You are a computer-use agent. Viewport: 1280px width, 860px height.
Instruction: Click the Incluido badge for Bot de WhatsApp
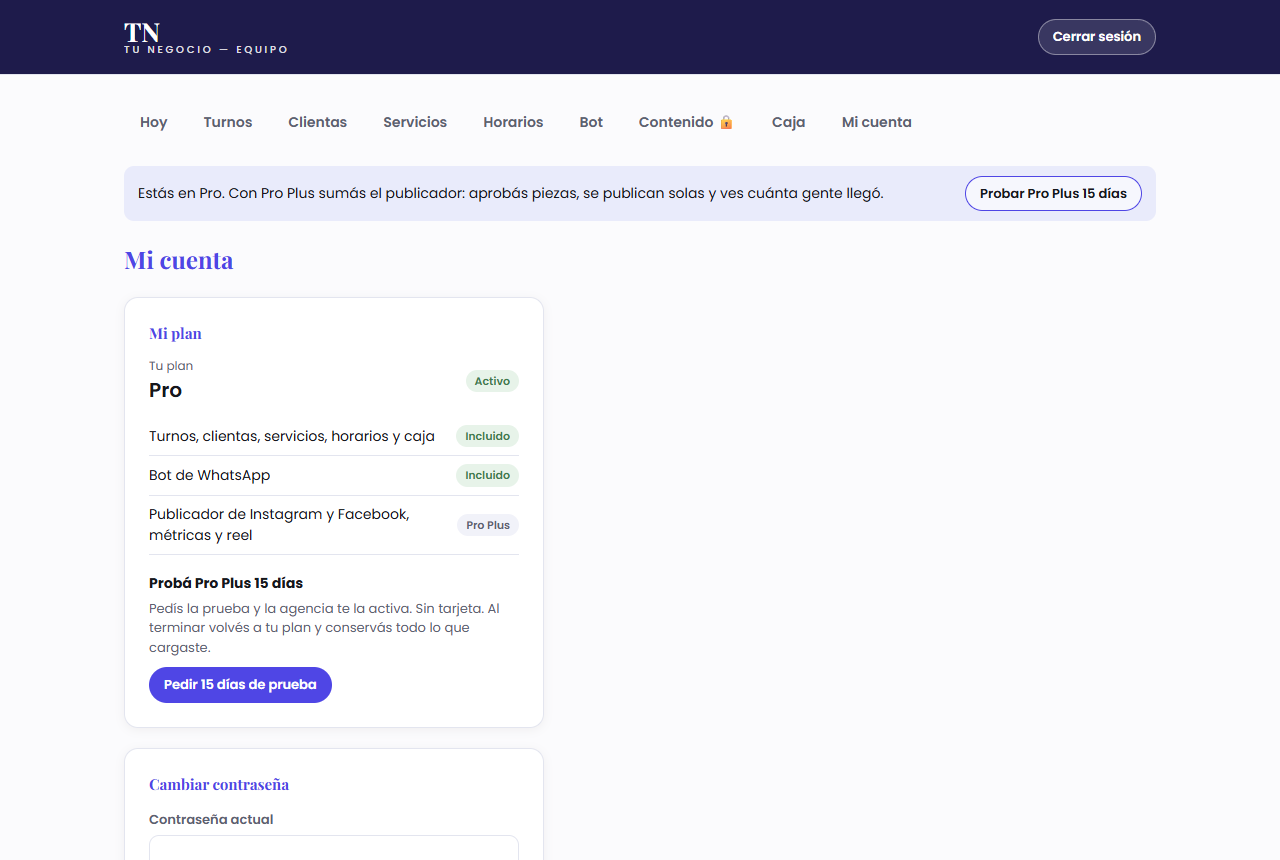487,475
